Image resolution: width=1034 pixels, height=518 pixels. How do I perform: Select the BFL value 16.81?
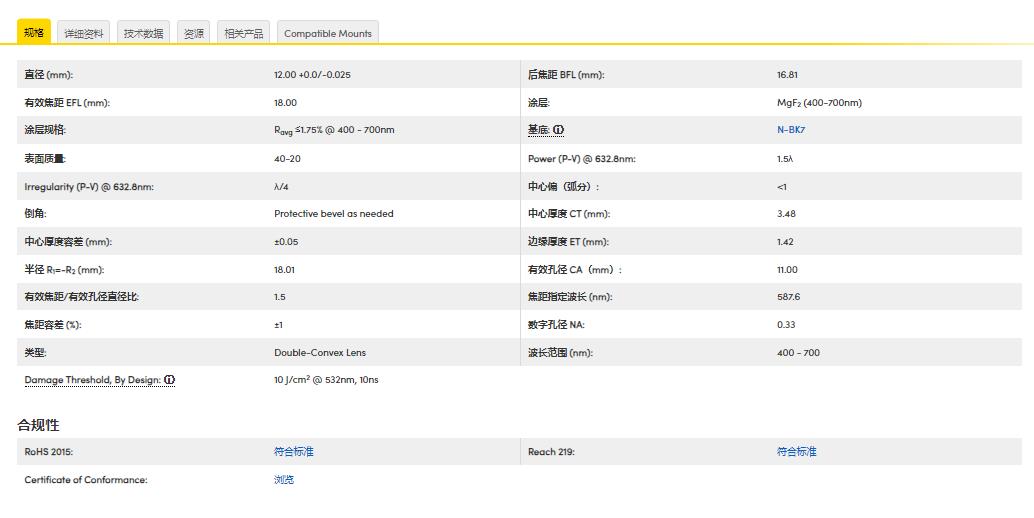click(x=787, y=74)
